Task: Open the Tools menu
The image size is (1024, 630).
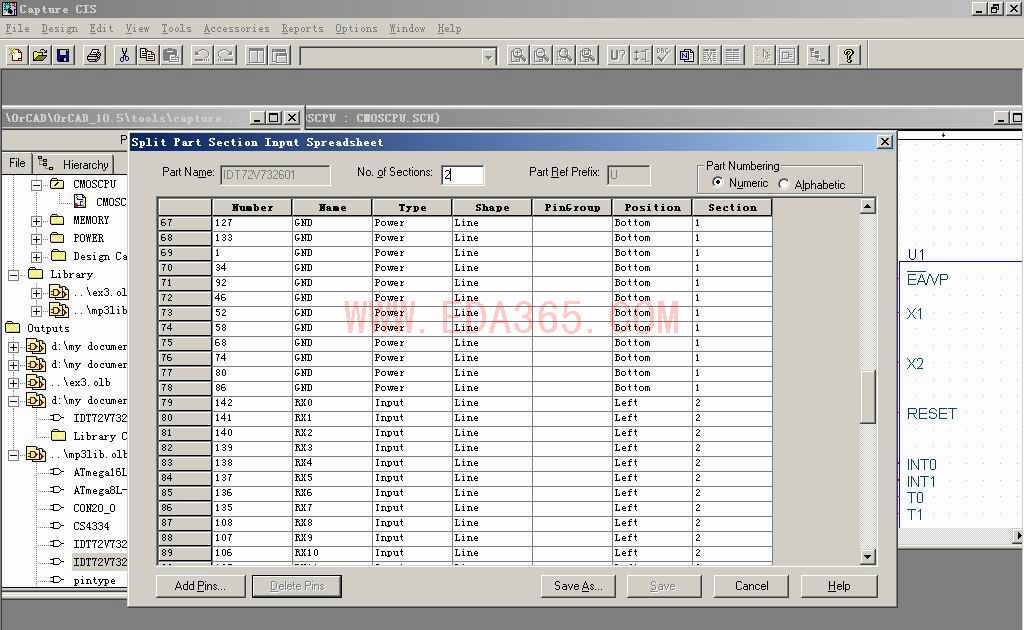Action: click(176, 29)
